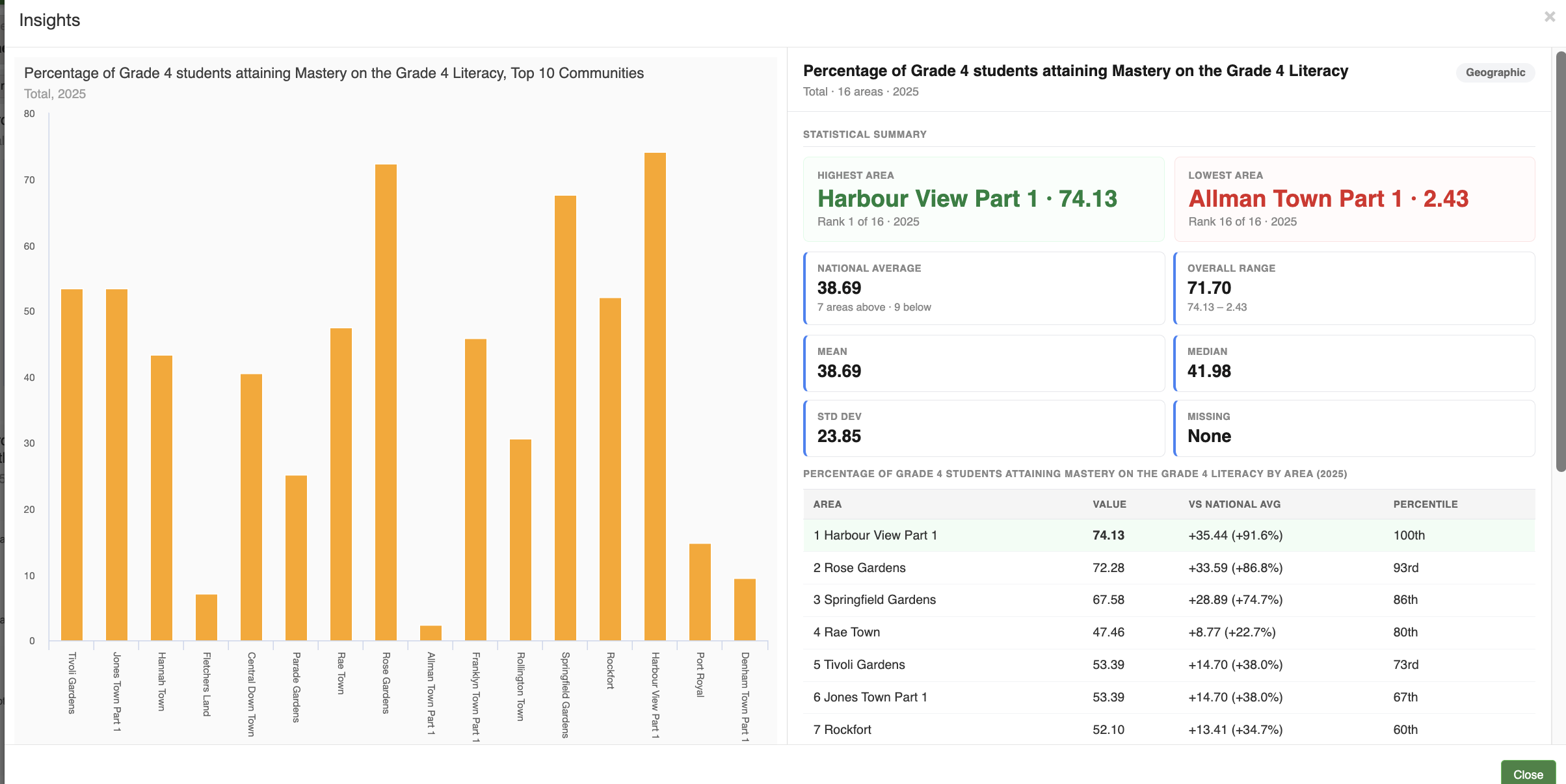Image resolution: width=1566 pixels, height=784 pixels.
Task: Click the '+8.77 (+22.7%)' cell
Action: pos(1232,633)
